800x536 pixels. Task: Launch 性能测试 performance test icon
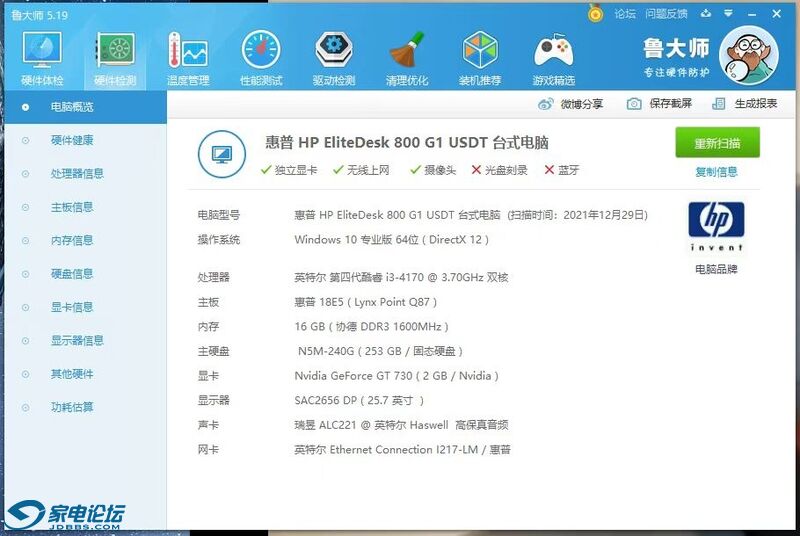click(261, 59)
